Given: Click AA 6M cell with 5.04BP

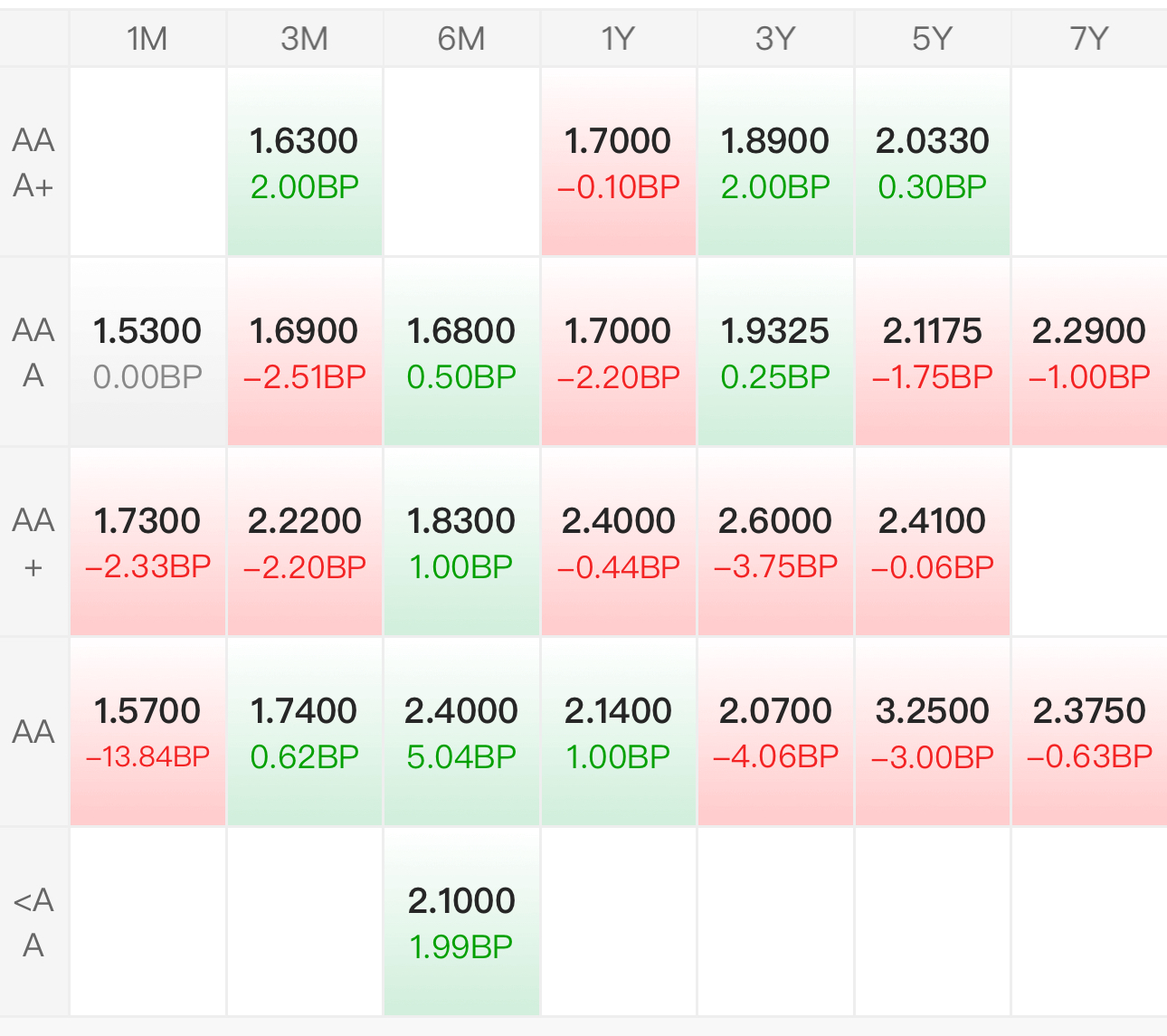Looking at the screenshot, I should (x=461, y=733).
